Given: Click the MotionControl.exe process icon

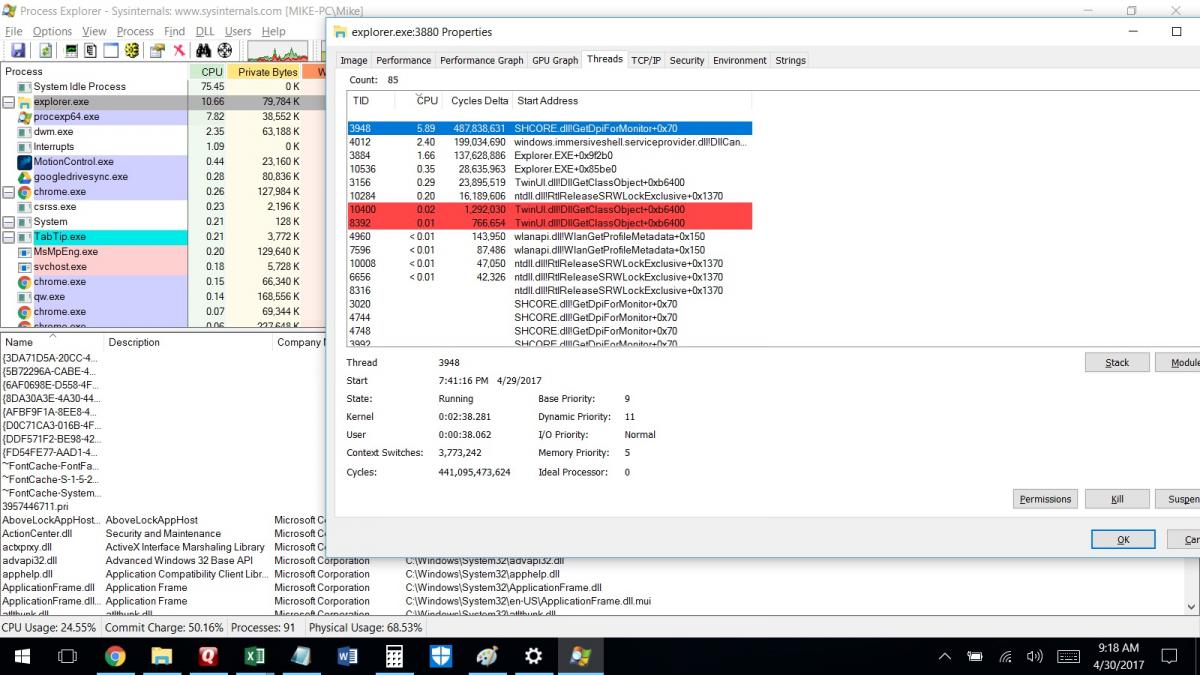Looking at the screenshot, I should [x=25, y=162].
